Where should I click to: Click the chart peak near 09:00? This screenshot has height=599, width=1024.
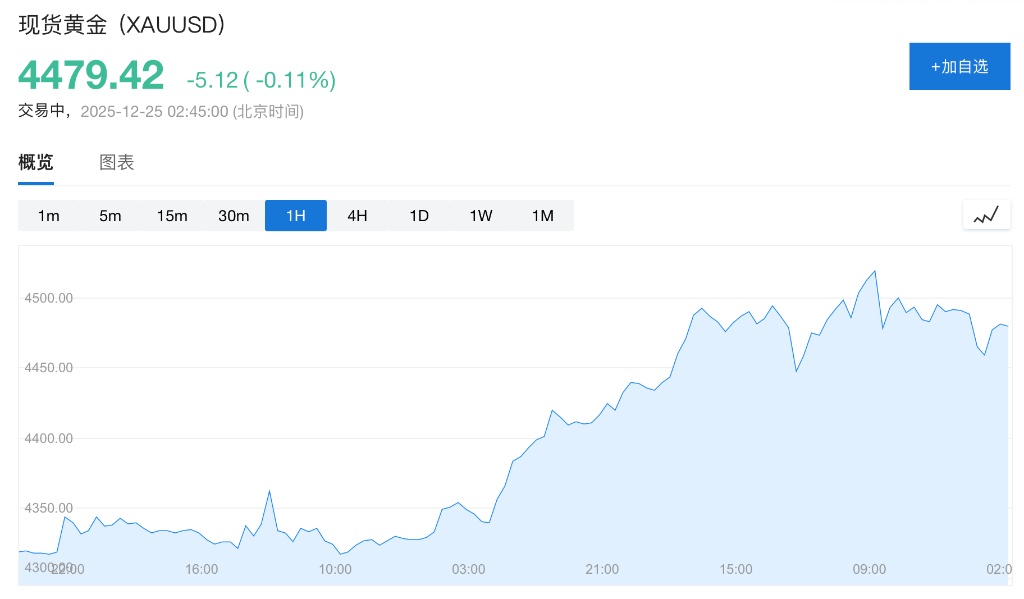coord(875,271)
